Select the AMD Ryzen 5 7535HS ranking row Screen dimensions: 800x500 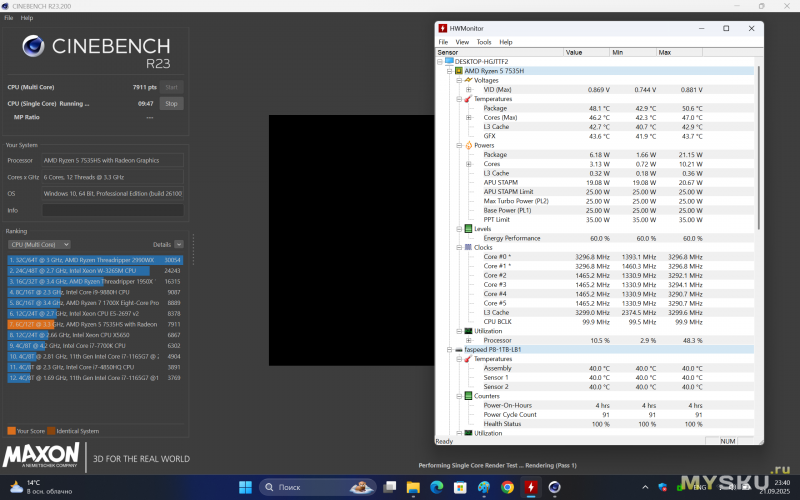[x=95, y=324]
